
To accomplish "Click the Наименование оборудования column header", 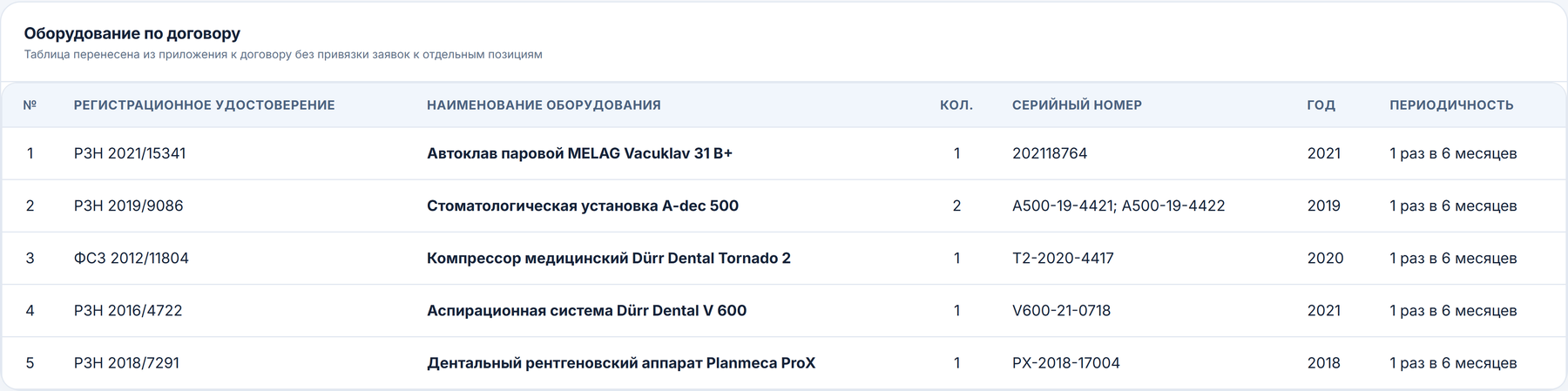I will [x=544, y=105].
